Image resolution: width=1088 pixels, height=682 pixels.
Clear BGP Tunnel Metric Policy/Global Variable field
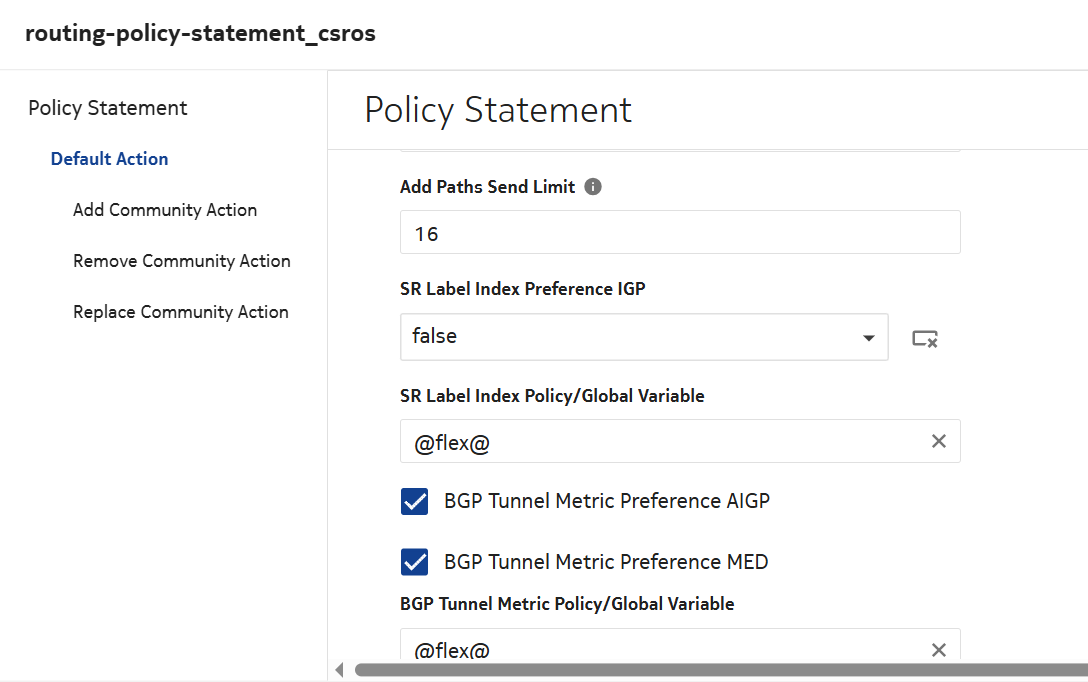coord(938,650)
